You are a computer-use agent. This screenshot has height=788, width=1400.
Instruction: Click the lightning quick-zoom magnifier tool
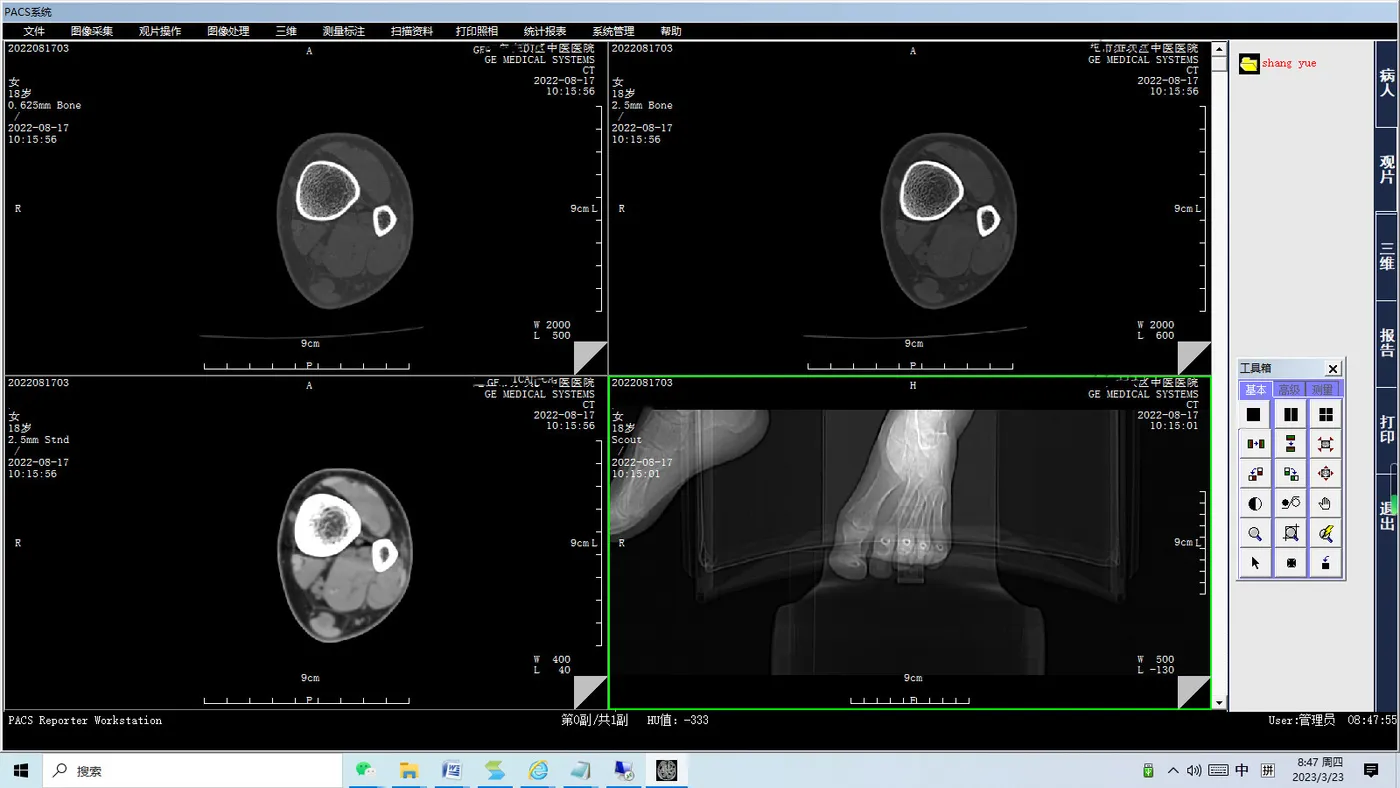coord(1326,534)
